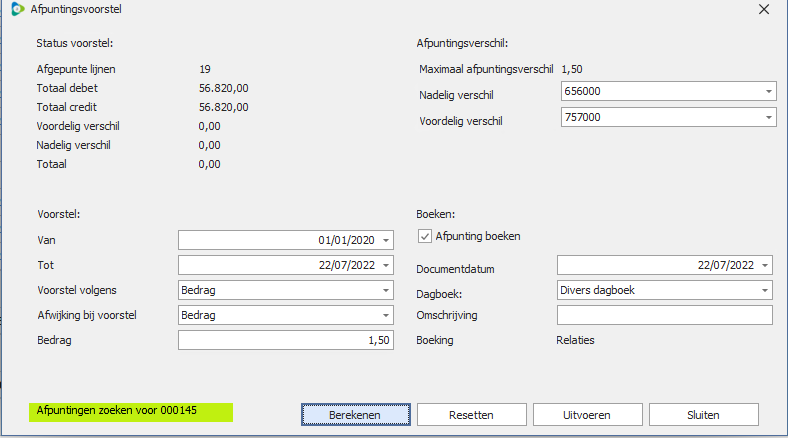The image size is (788, 438).
Task: Click the Afgepunte lijnen value 19
Action: coord(205,69)
